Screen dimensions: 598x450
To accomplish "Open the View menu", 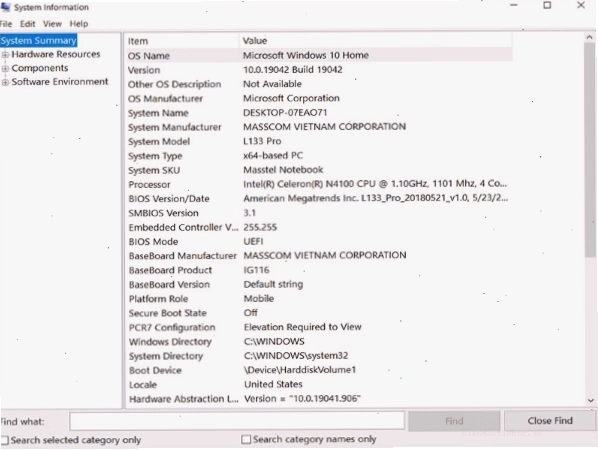I will 52,24.
